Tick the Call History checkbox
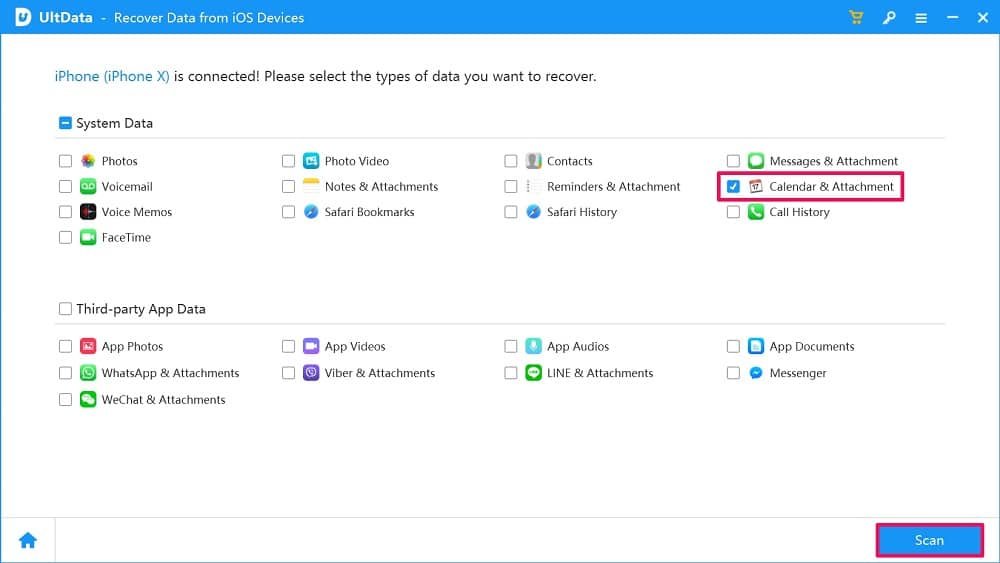 733,212
